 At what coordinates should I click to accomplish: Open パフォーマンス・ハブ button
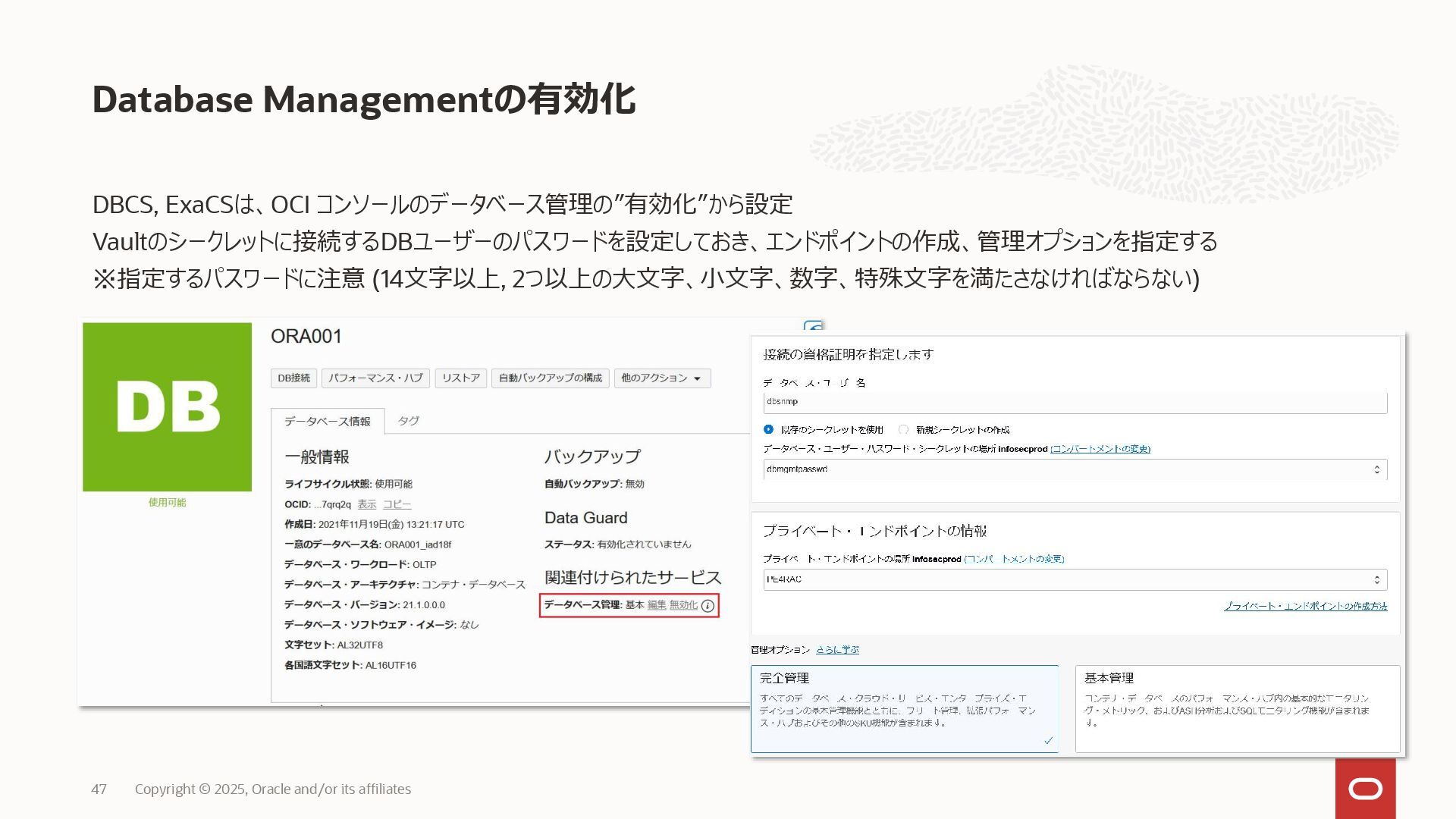(375, 378)
